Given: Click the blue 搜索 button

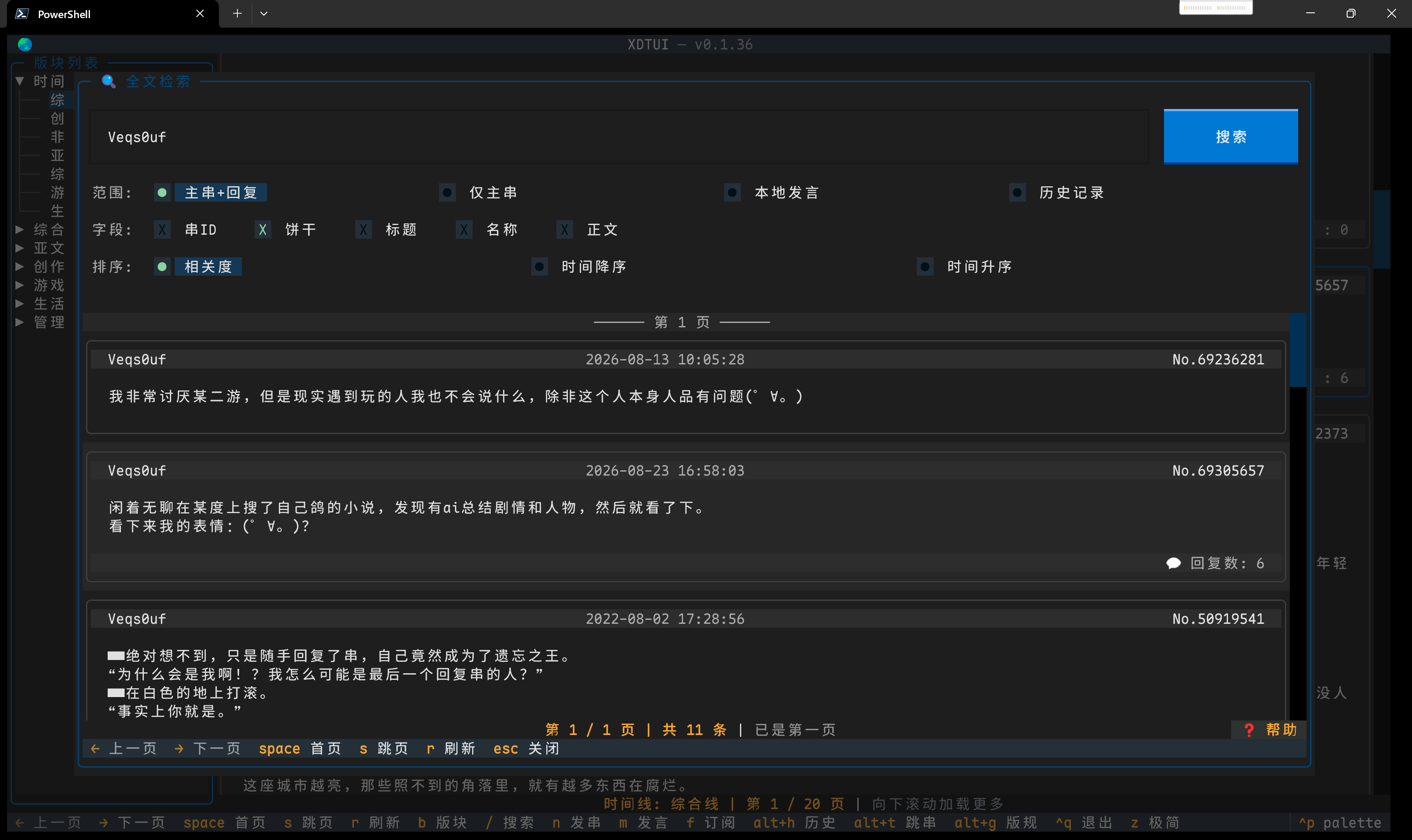Looking at the screenshot, I should (1231, 136).
